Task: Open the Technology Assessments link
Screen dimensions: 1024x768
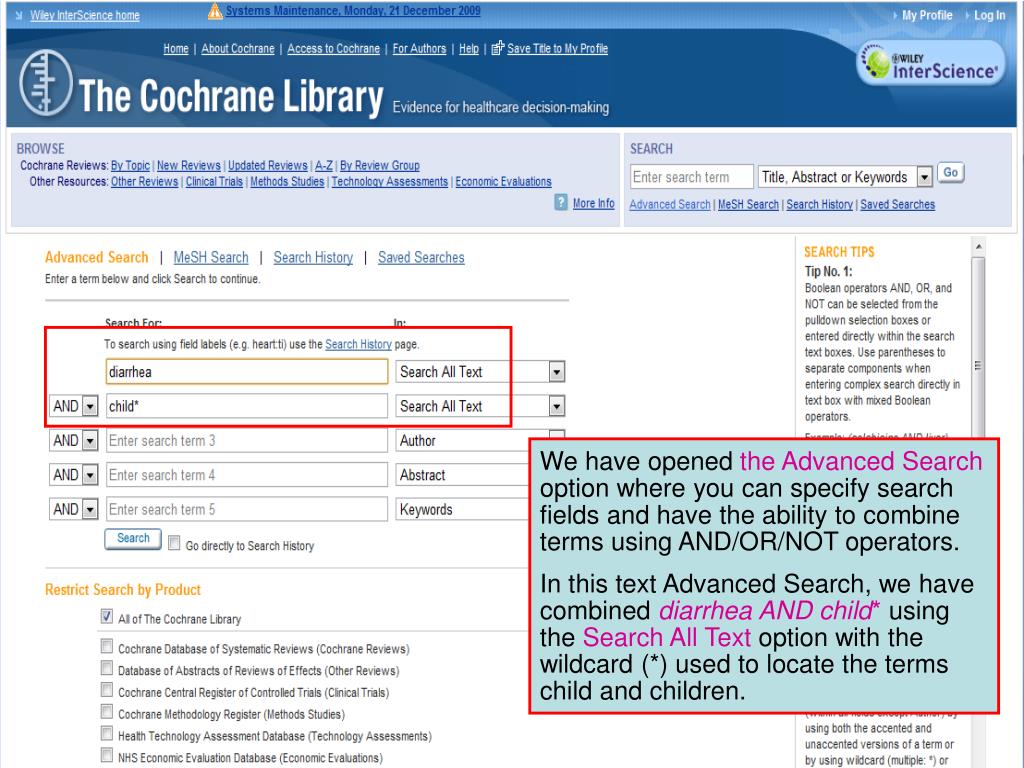Action: coord(390,182)
